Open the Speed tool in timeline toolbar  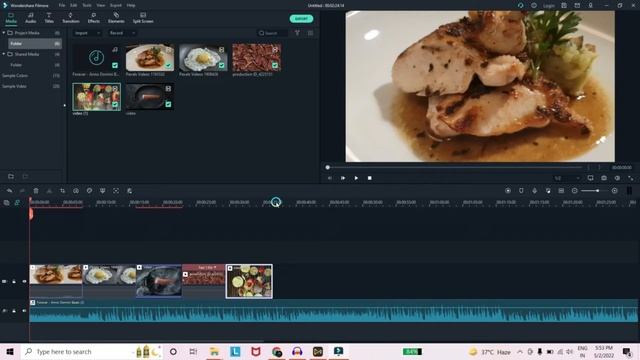pos(76,191)
